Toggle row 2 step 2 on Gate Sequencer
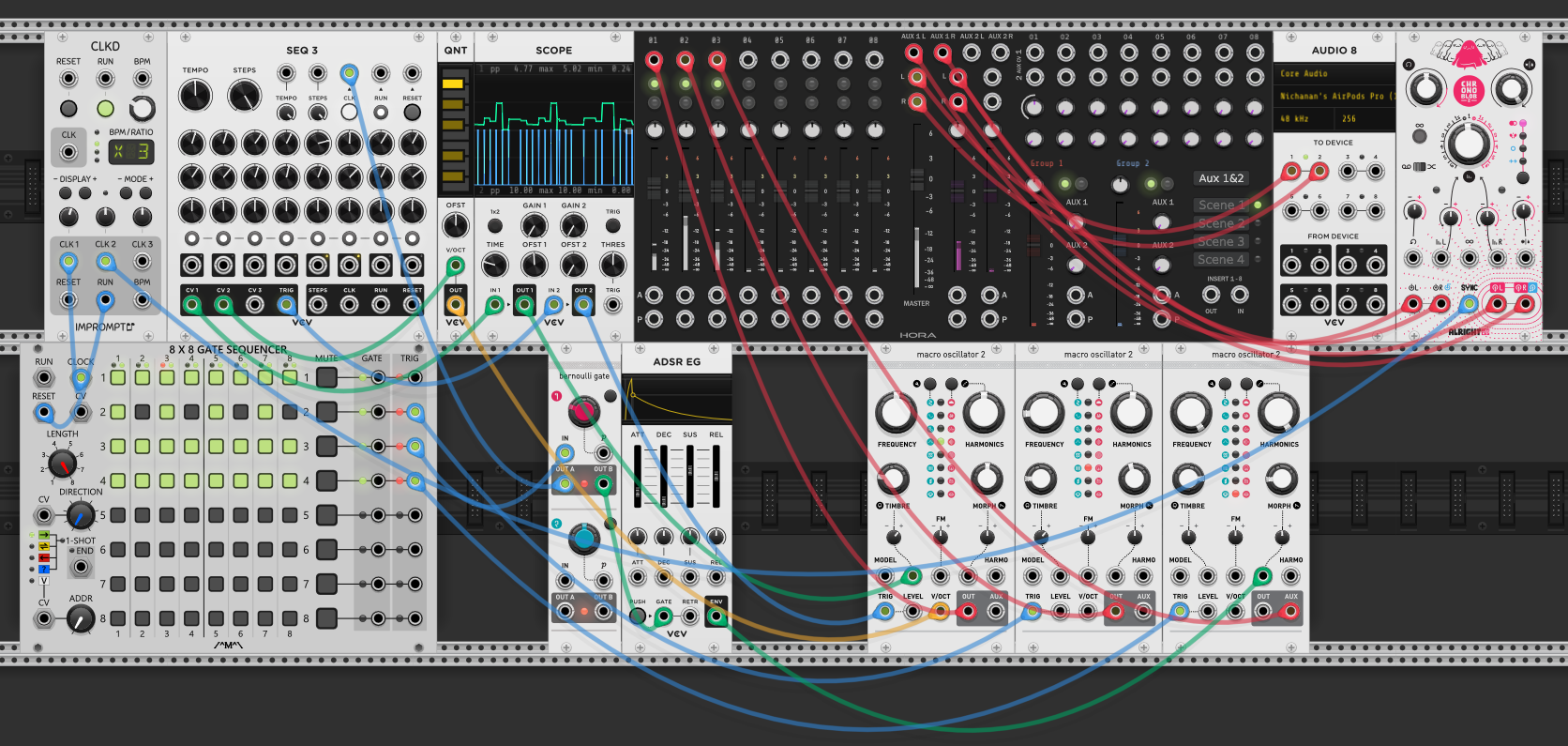Screen dimensions: 1568x746 click(x=143, y=412)
